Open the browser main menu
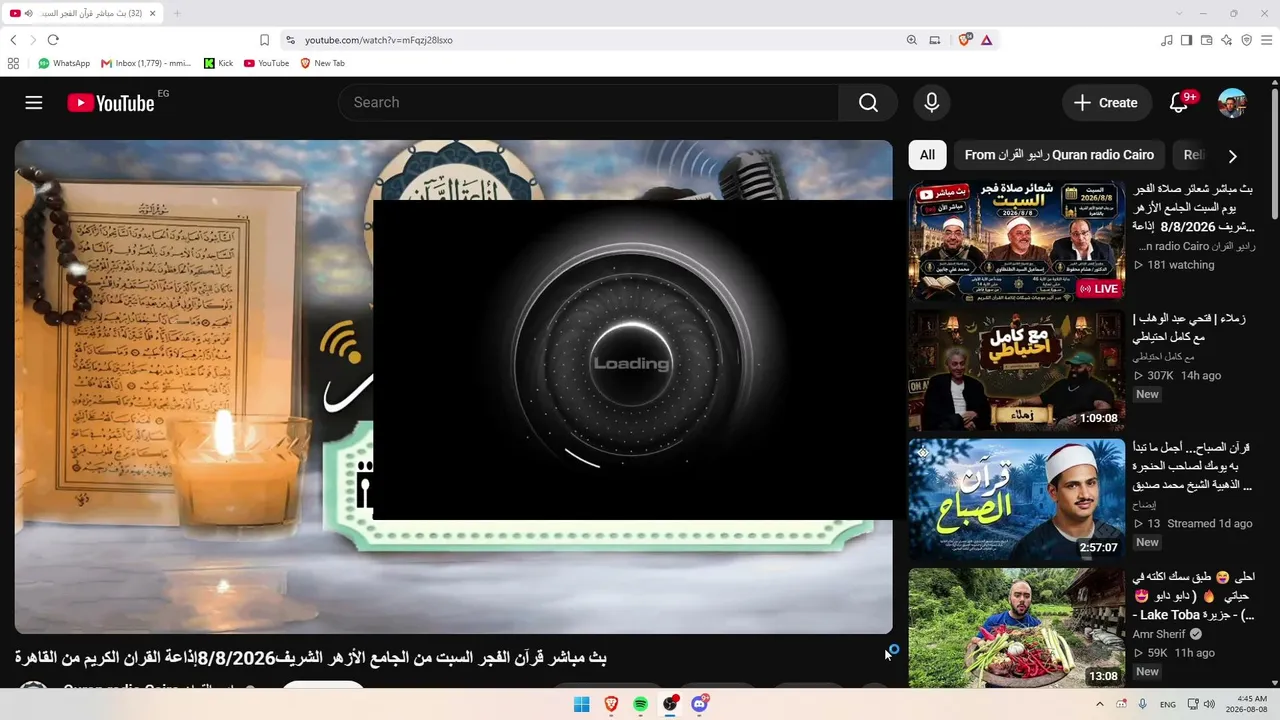Image resolution: width=1280 pixels, height=720 pixels. 1266,40
